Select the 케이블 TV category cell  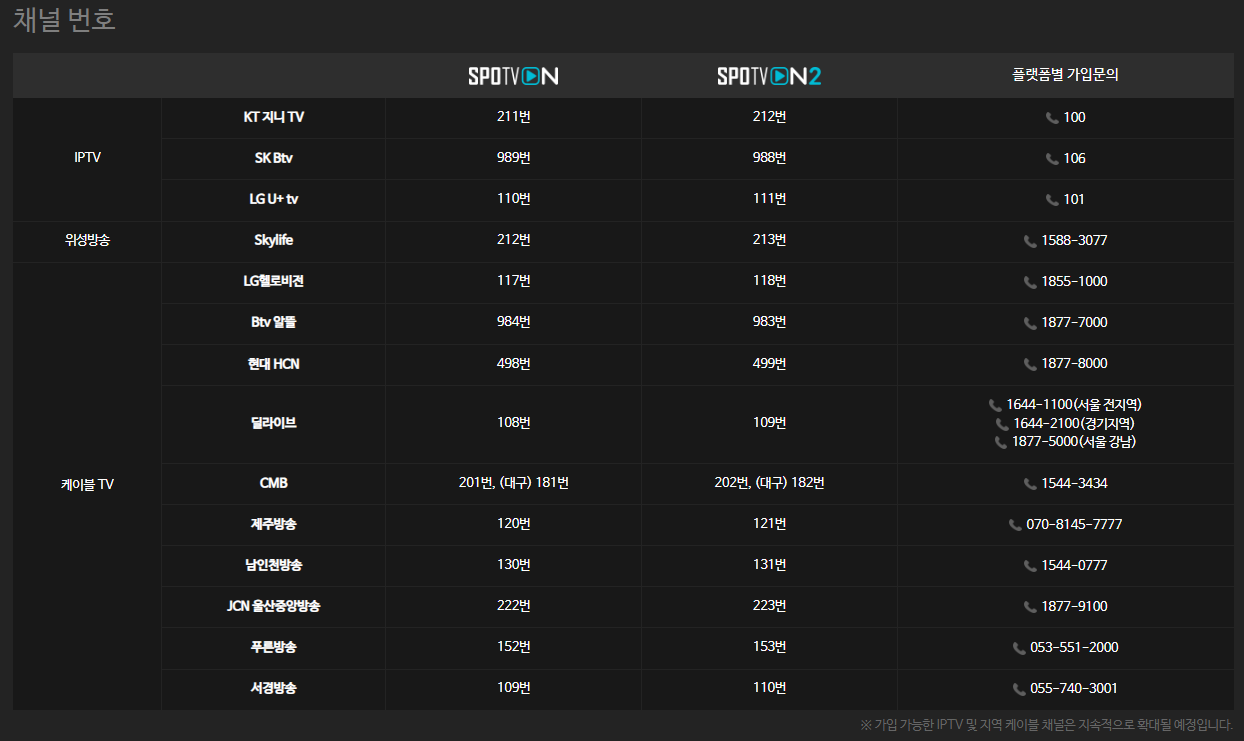coord(87,485)
